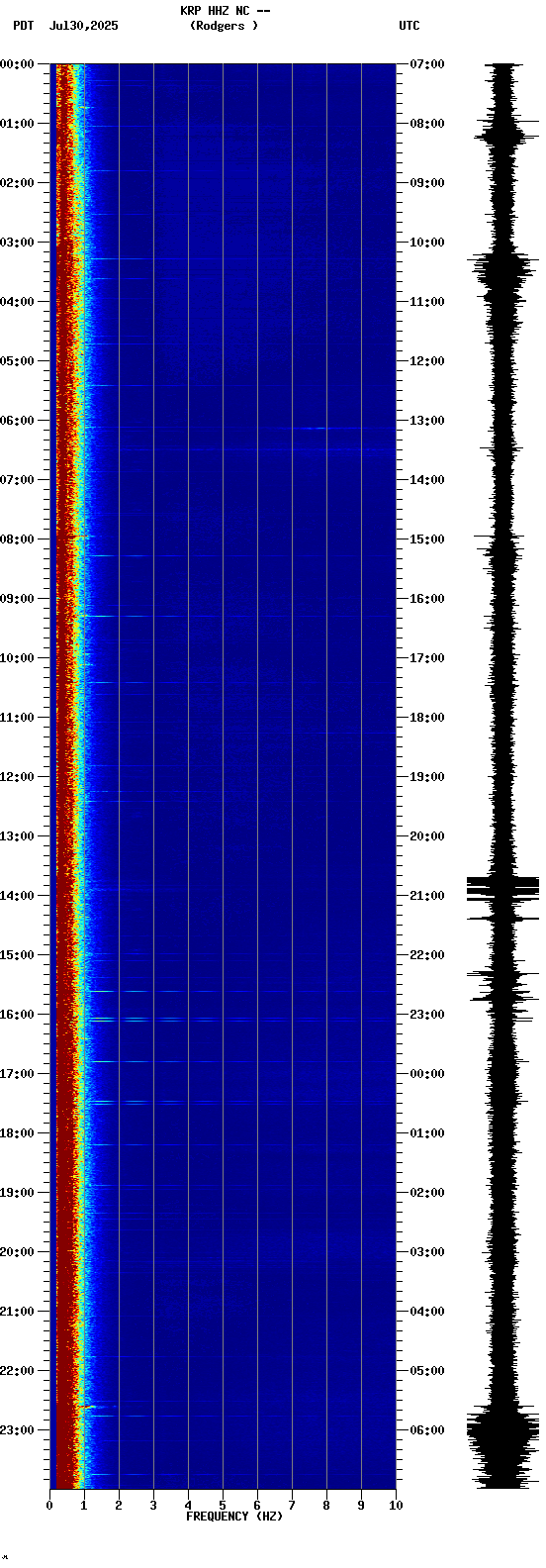Click the UTC time label '21:00'
Screen dimensions: 546x1568
pyautogui.click(x=427, y=896)
